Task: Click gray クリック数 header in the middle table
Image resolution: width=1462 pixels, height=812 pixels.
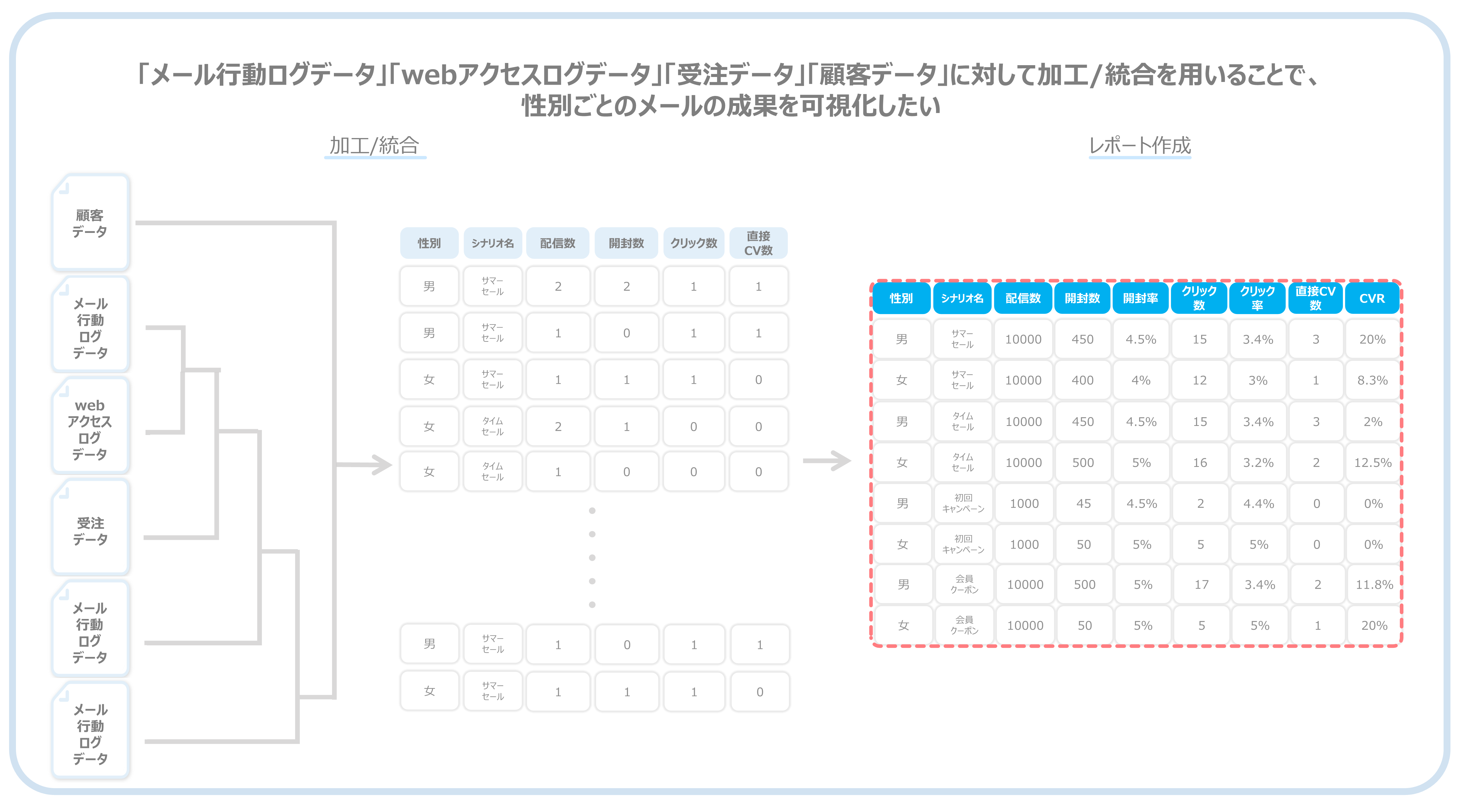Action: click(693, 243)
